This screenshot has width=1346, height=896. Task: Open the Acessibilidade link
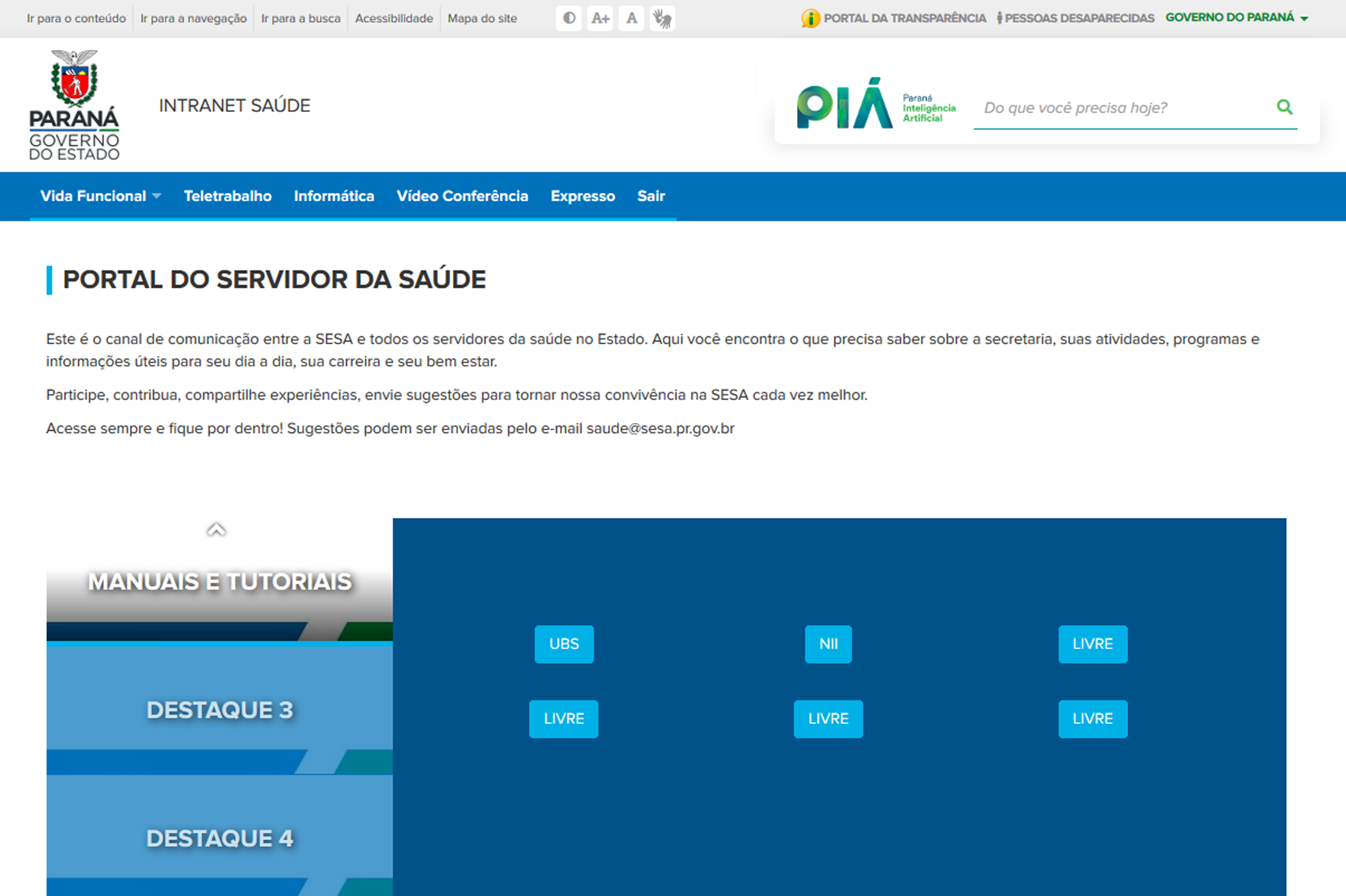[x=394, y=18]
